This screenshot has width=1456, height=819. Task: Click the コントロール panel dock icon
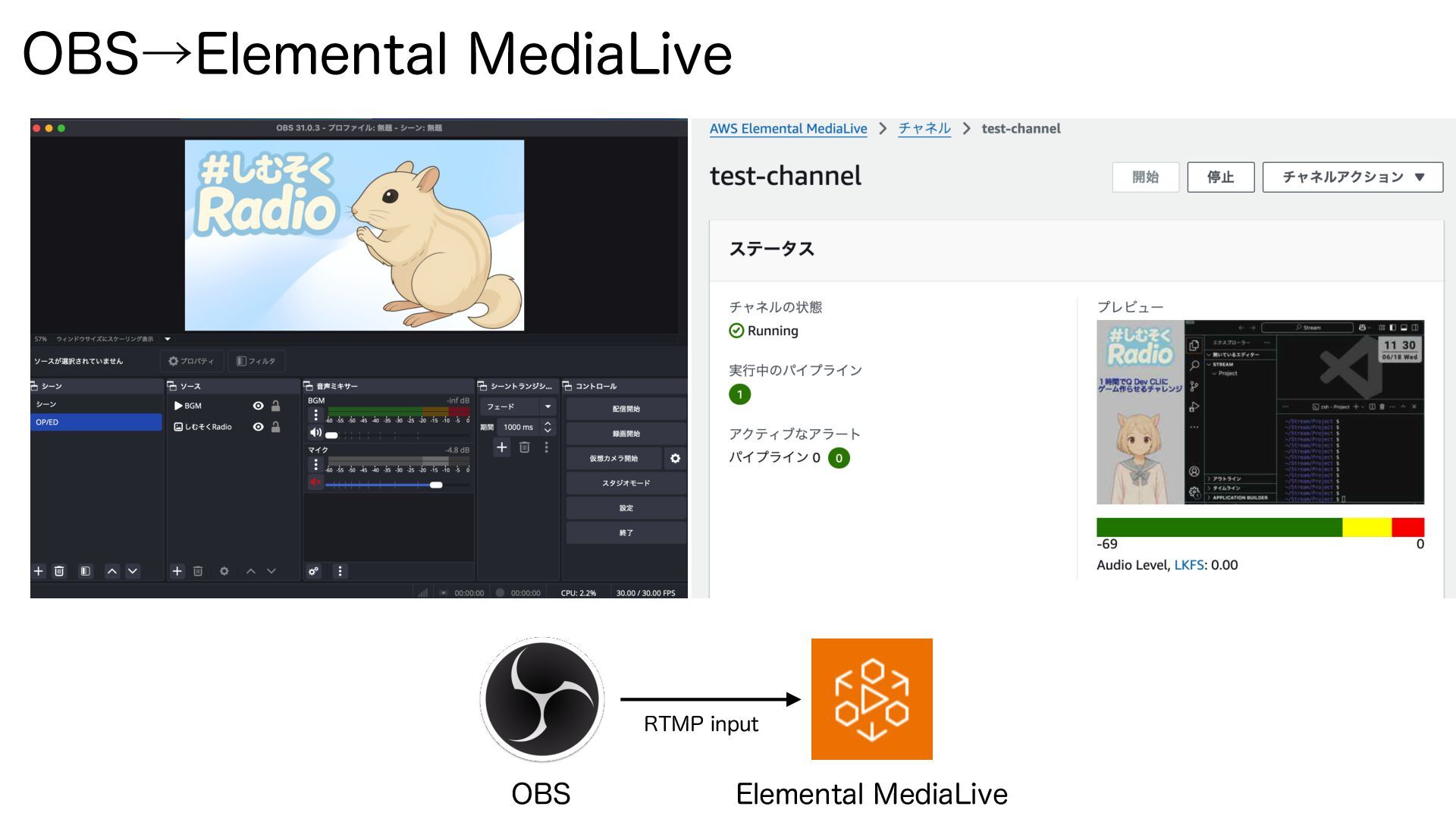[567, 386]
